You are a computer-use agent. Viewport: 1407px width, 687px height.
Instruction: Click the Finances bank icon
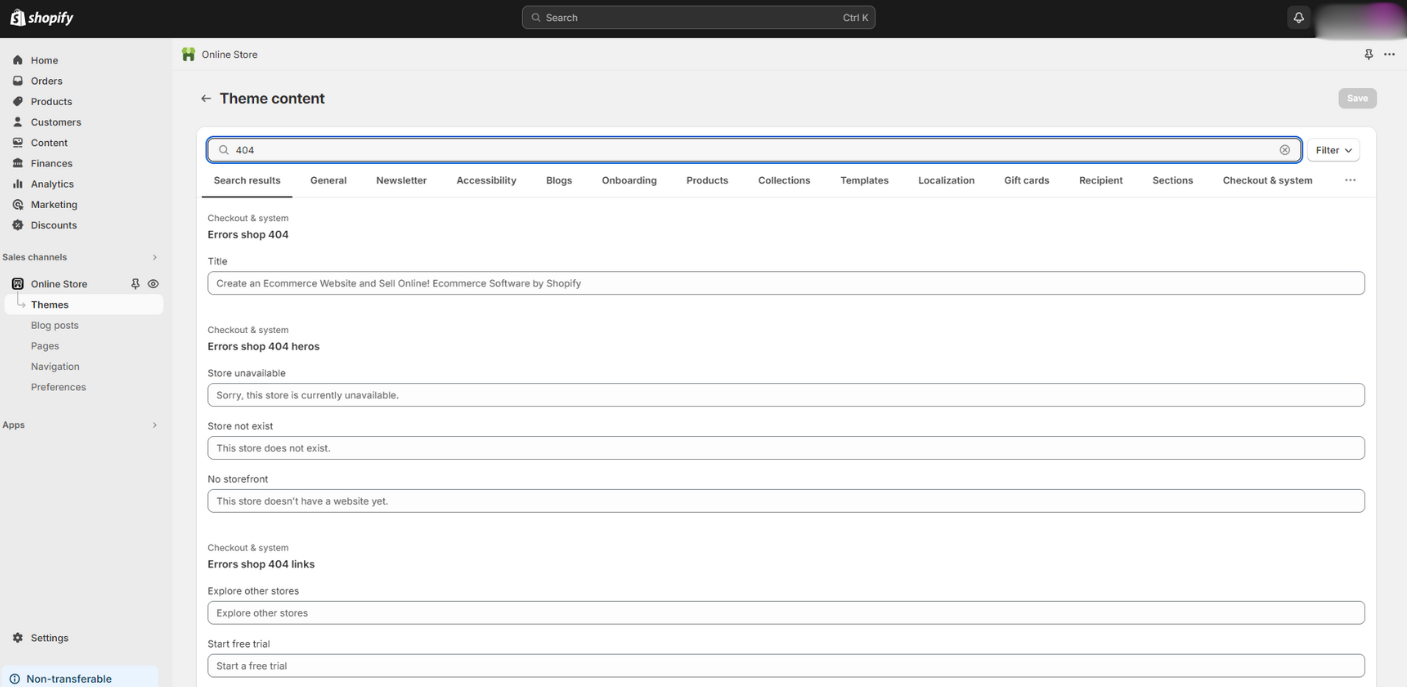(x=18, y=163)
